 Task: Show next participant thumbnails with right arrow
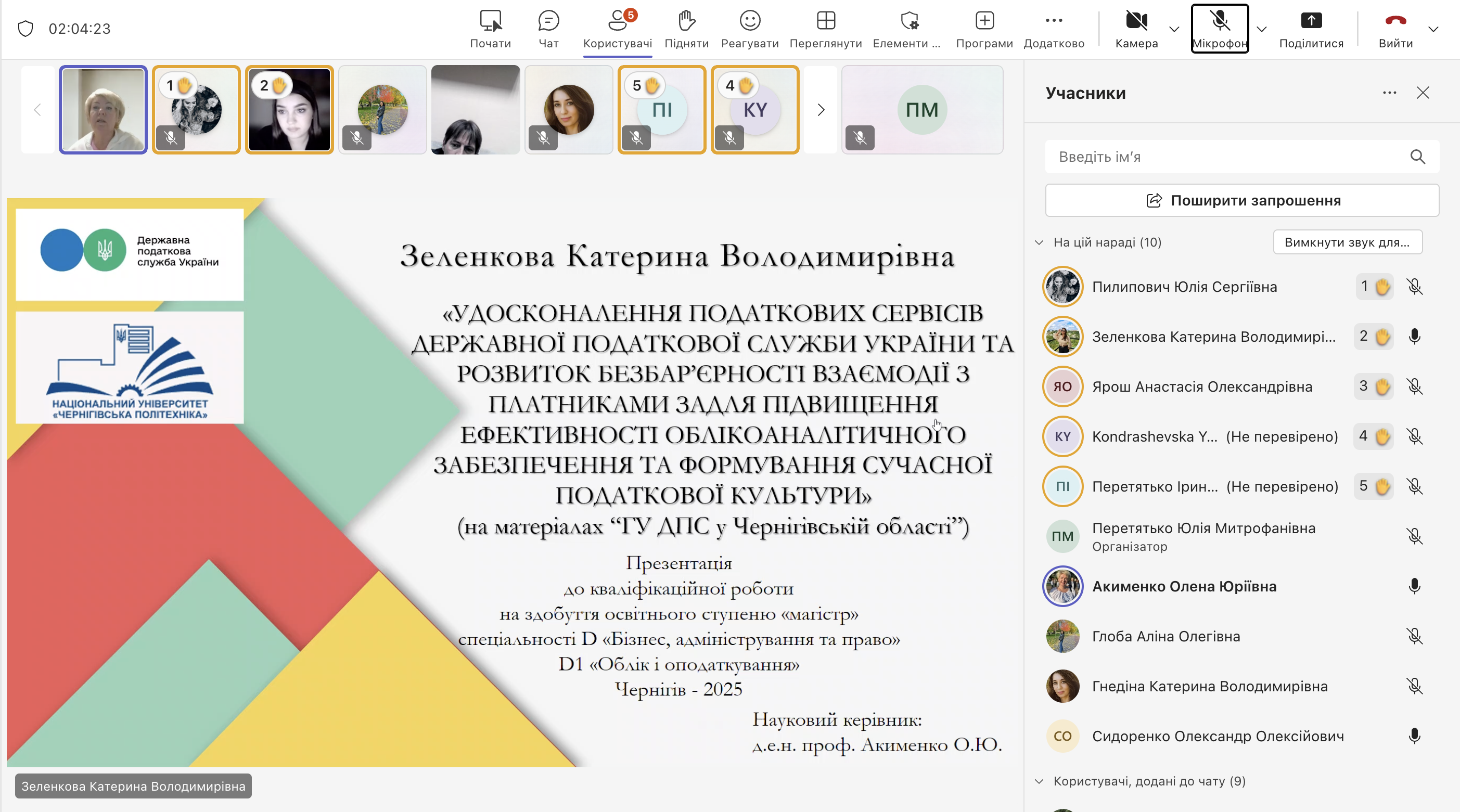pyautogui.click(x=821, y=110)
